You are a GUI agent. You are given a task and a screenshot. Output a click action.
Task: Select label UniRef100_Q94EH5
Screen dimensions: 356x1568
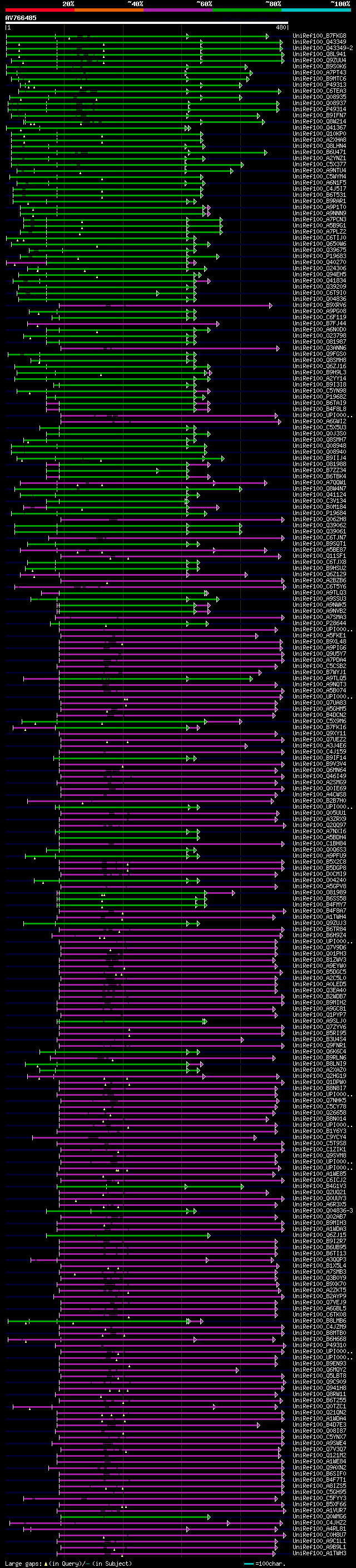pos(319,275)
